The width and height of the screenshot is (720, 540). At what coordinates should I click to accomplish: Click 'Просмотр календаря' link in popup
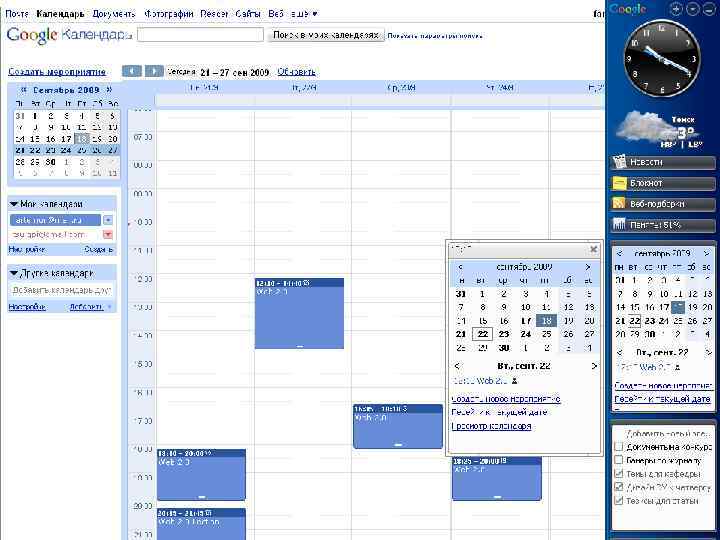coord(491,426)
